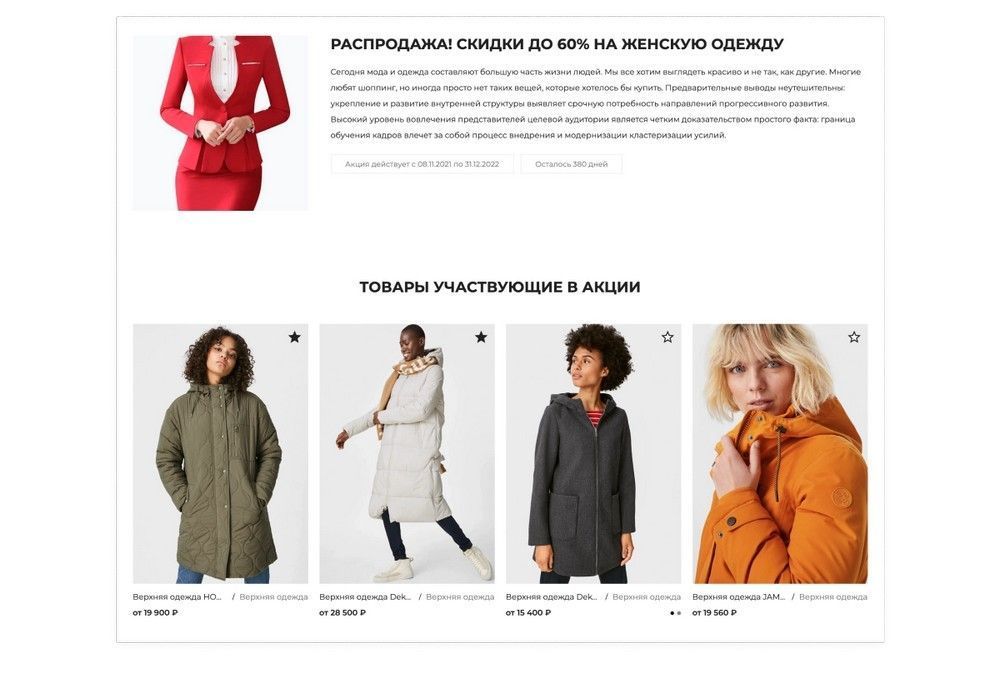
Task: Open Верхняя одежда category under olive coat
Action: click(x=274, y=597)
